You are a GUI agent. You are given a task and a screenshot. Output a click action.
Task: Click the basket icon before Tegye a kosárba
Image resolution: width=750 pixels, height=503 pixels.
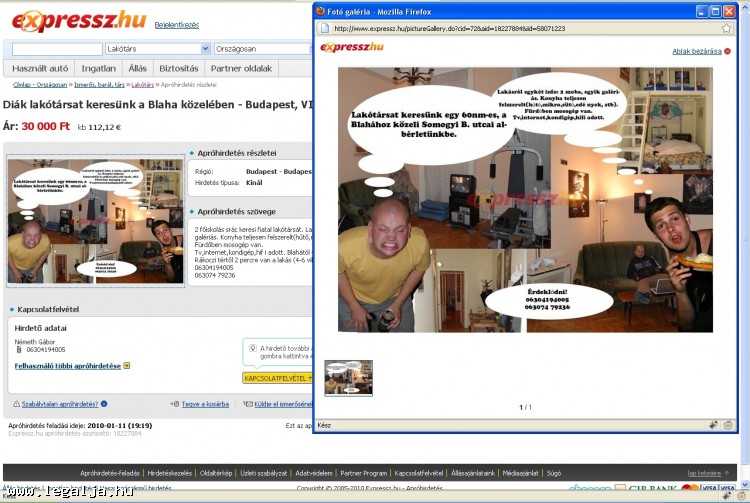click(175, 404)
